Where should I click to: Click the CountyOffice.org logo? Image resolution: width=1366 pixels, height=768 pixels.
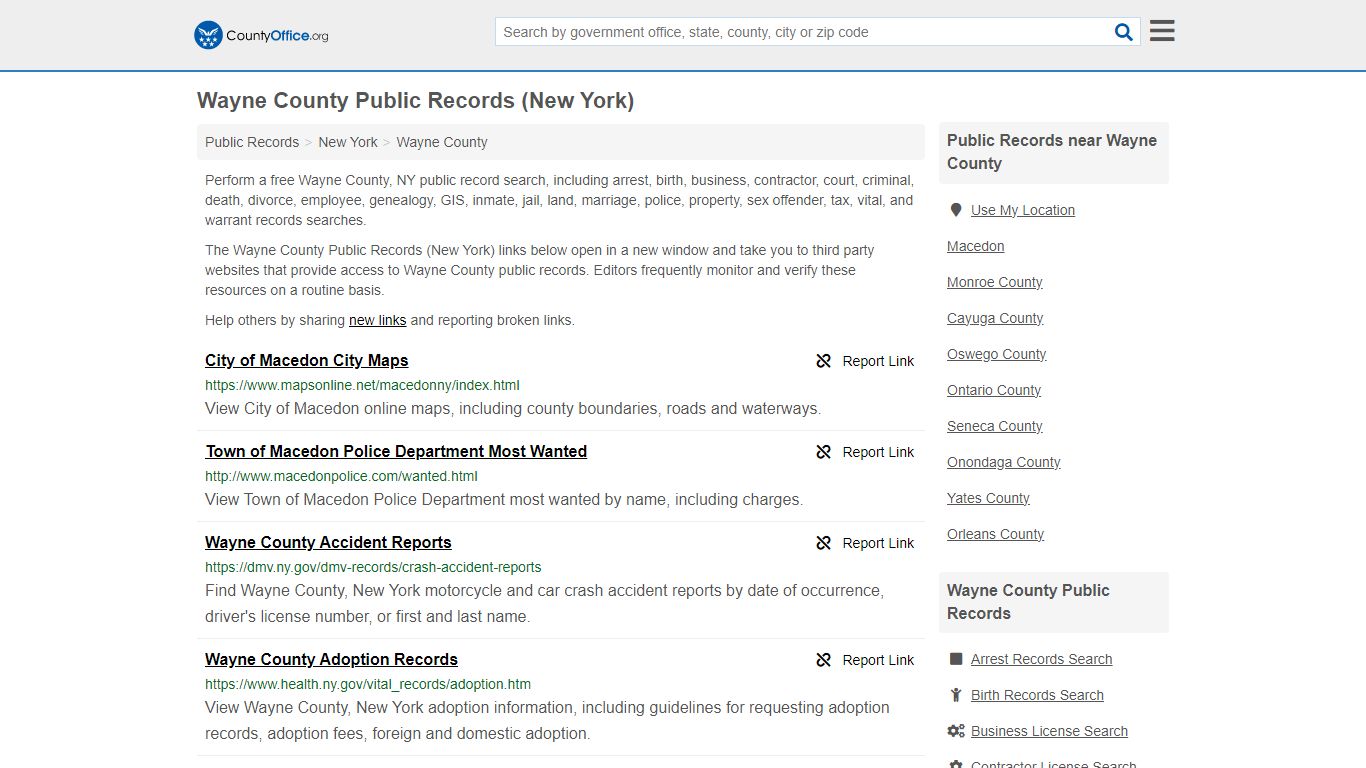click(x=261, y=35)
